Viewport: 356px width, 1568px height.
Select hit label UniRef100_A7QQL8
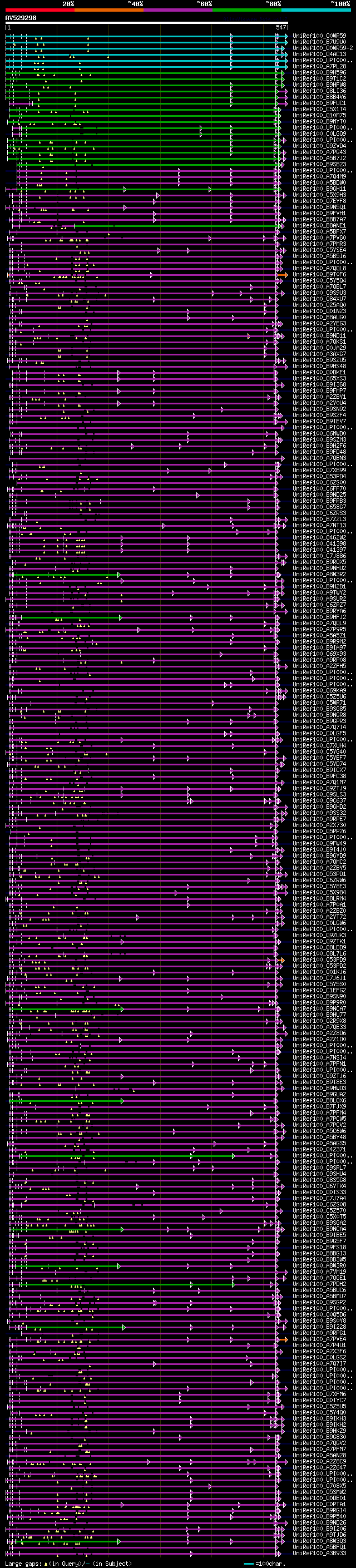319,269
